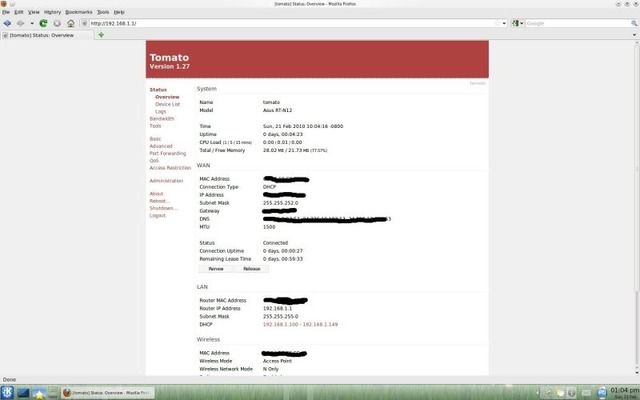This screenshot has width=640, height=400.
Task: Click the Remaining Lease Time value
Action: pos(282,259)
